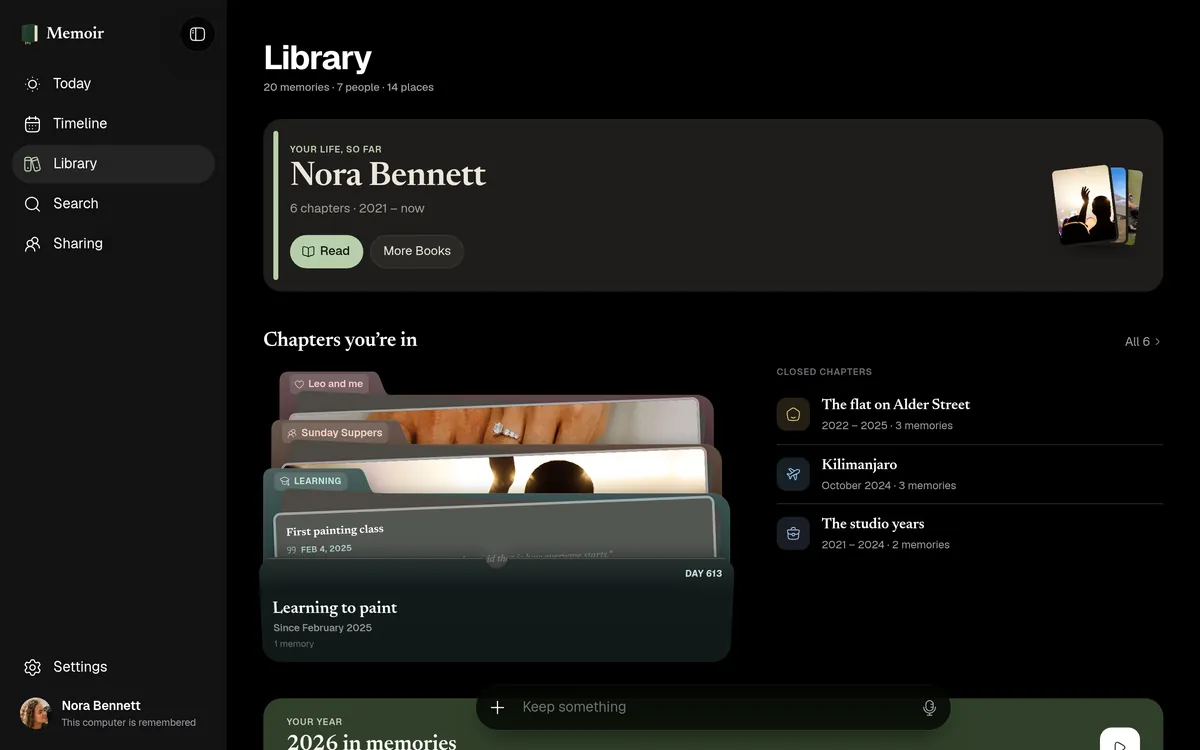Click the FEB 4, 2025 date text
The width and height of the screenshot is (1200, 750).
(x=326, y=549)
